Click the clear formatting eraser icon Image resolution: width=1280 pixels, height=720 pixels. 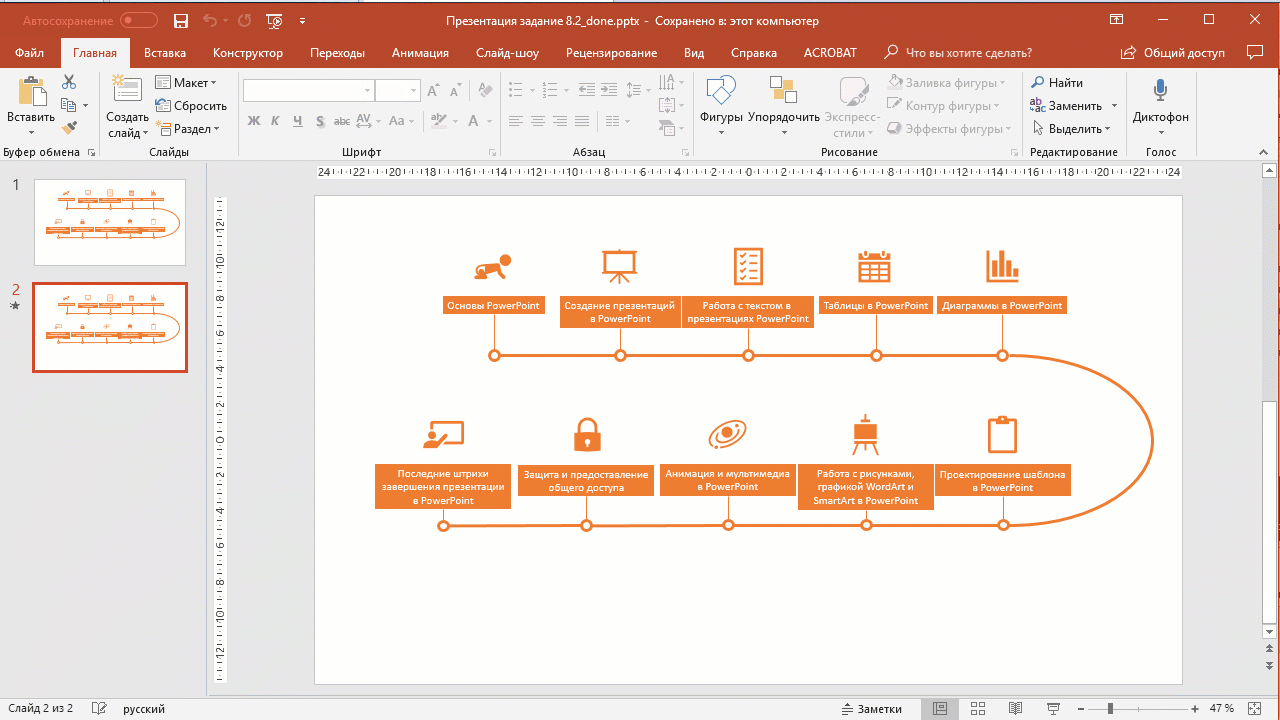pos(486,90)
